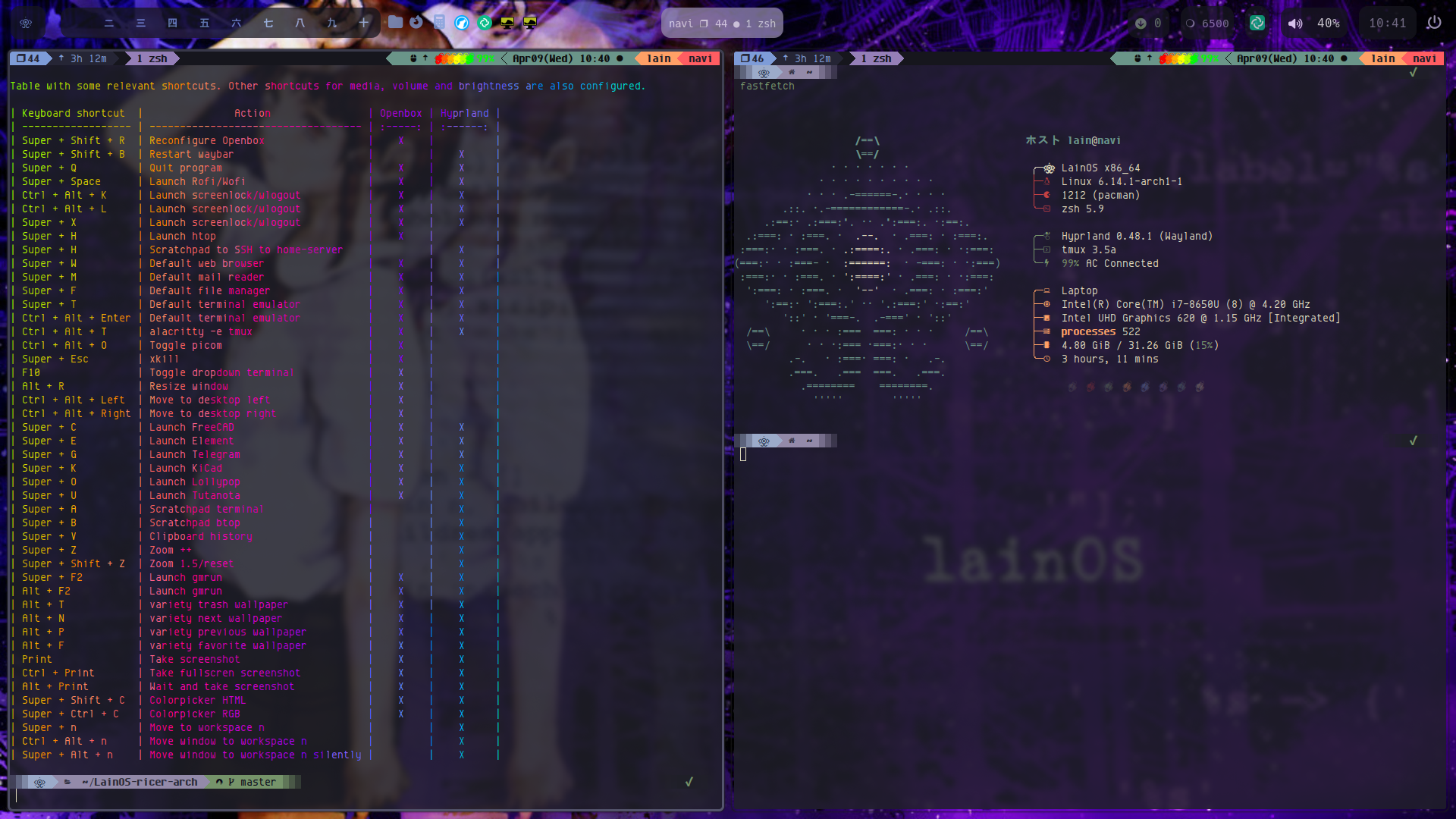
Task: Select left tmux window '1 zsh'
Action: coord(152,58)
